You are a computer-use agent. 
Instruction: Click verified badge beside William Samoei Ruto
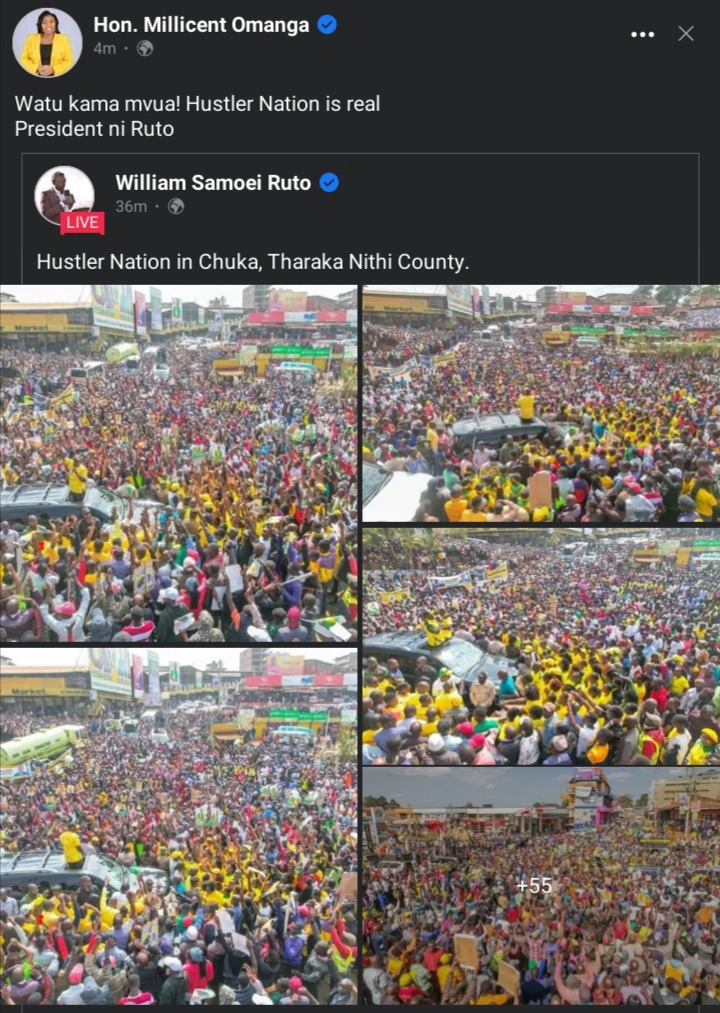click(329, 183)
